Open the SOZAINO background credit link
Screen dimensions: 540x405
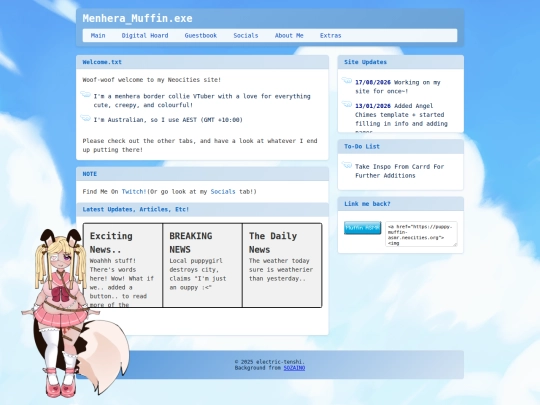tap(294, 368)
